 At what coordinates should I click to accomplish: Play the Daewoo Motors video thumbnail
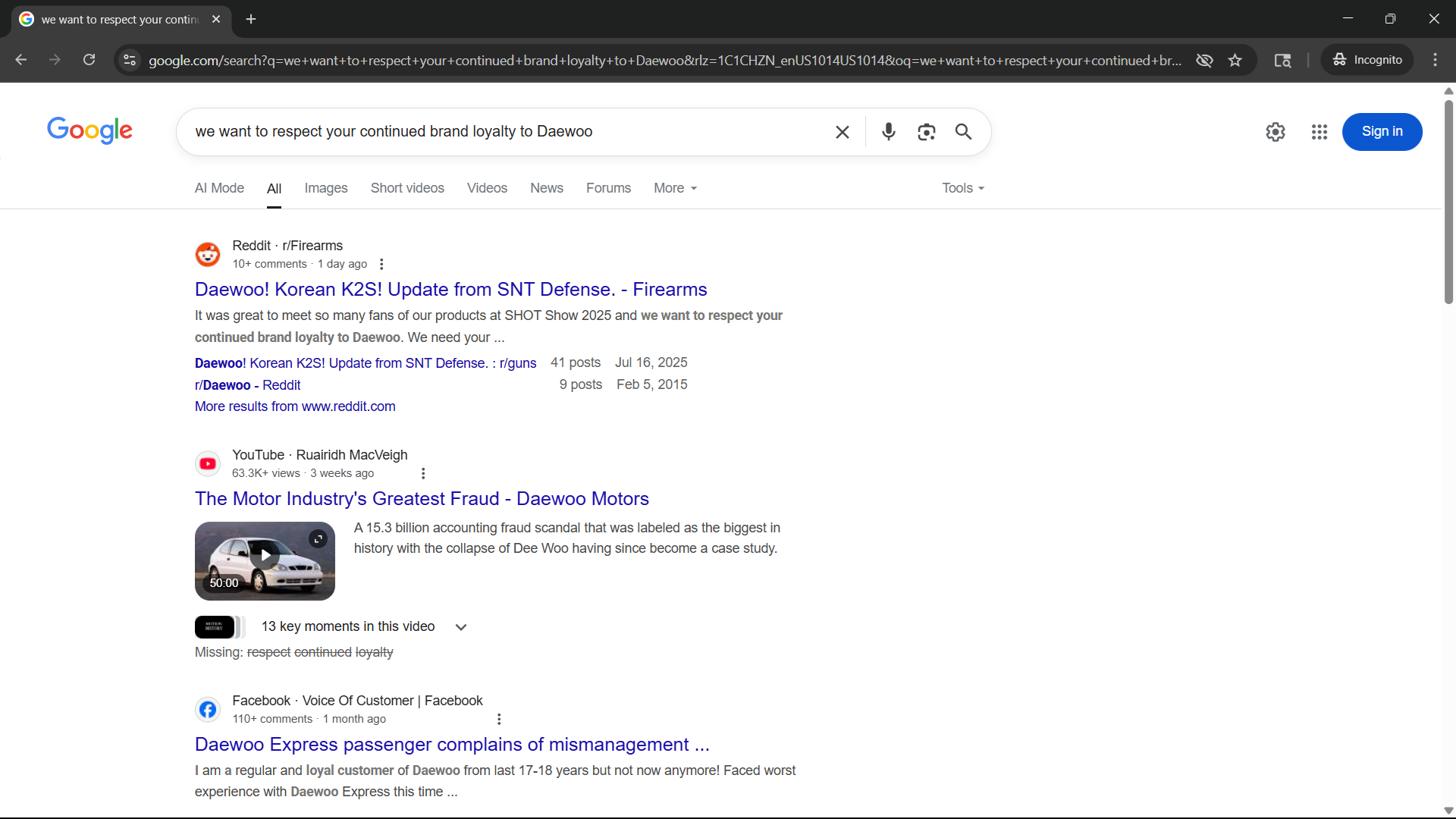pyautogui.click(x=265, y=561)
